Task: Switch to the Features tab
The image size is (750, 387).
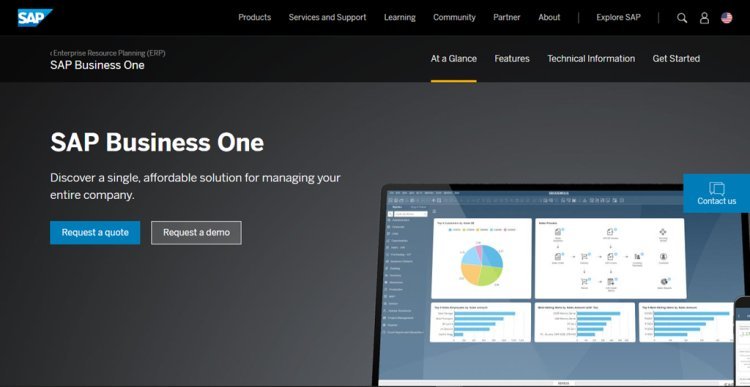Action: point(512,59)
